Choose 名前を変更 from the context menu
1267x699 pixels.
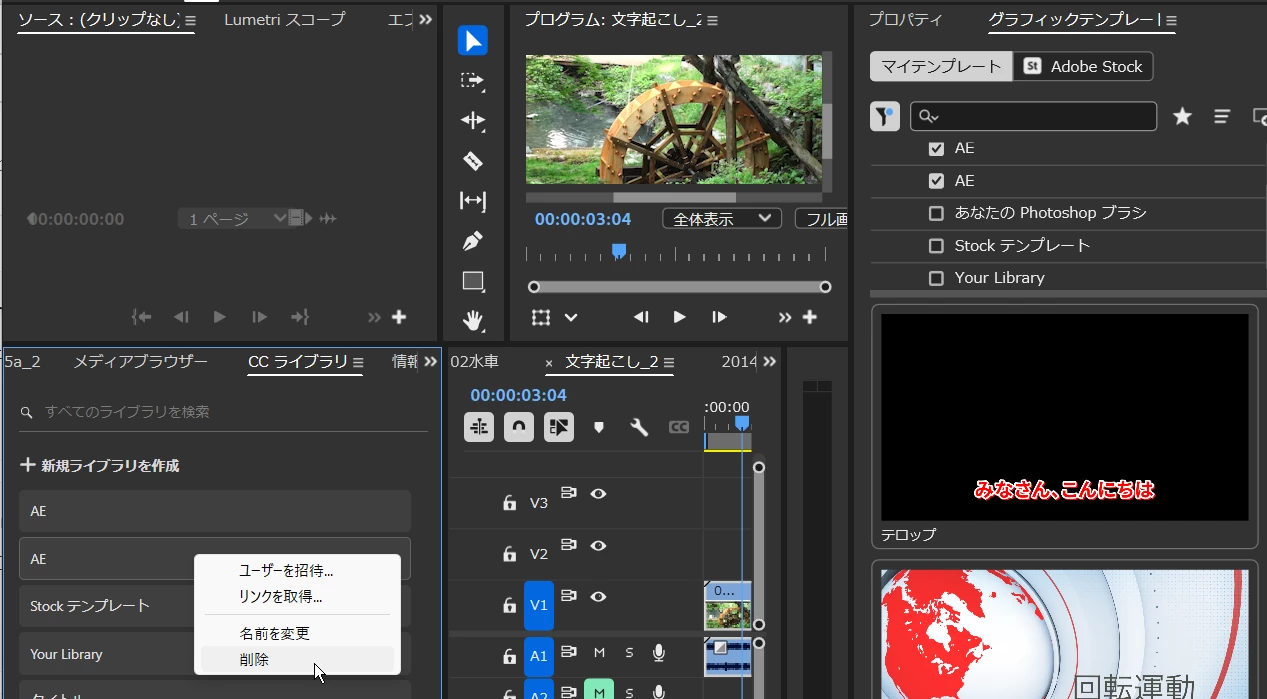pyautogui.click(x=297, y=633)
